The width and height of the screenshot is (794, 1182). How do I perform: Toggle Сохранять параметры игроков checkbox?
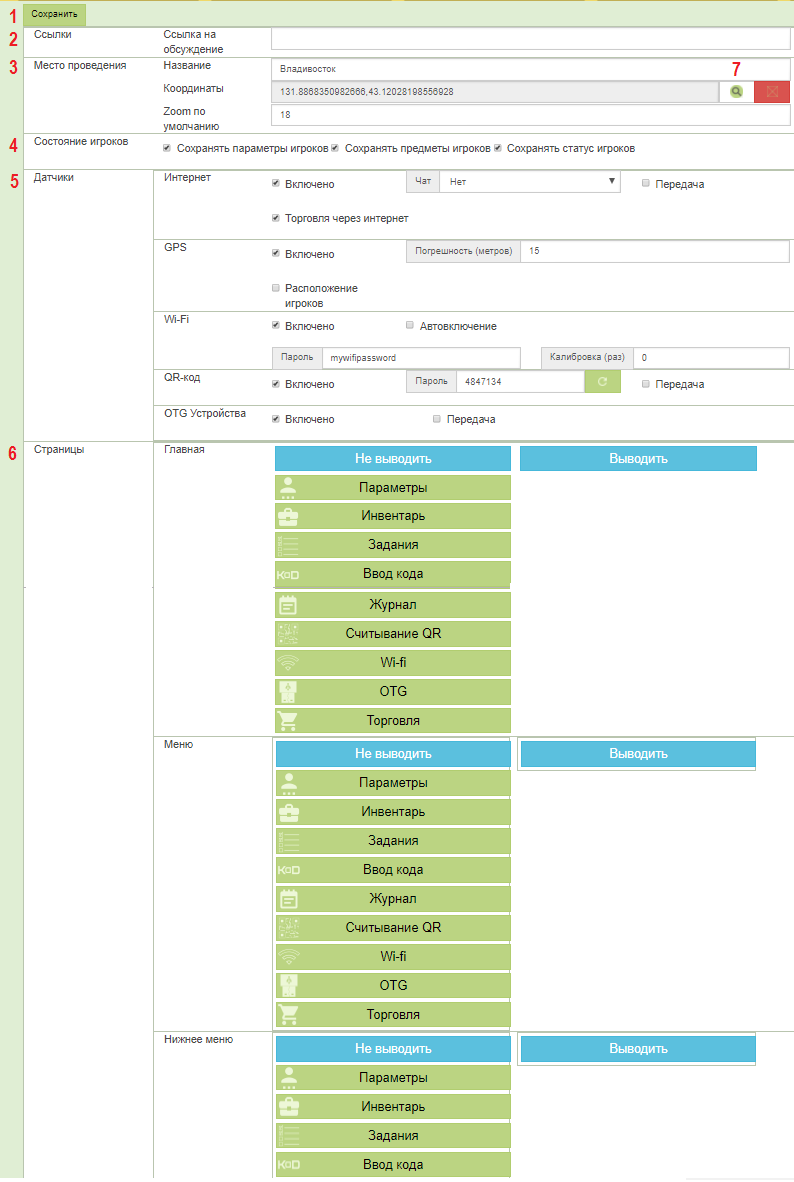click(x=167, y=148)
